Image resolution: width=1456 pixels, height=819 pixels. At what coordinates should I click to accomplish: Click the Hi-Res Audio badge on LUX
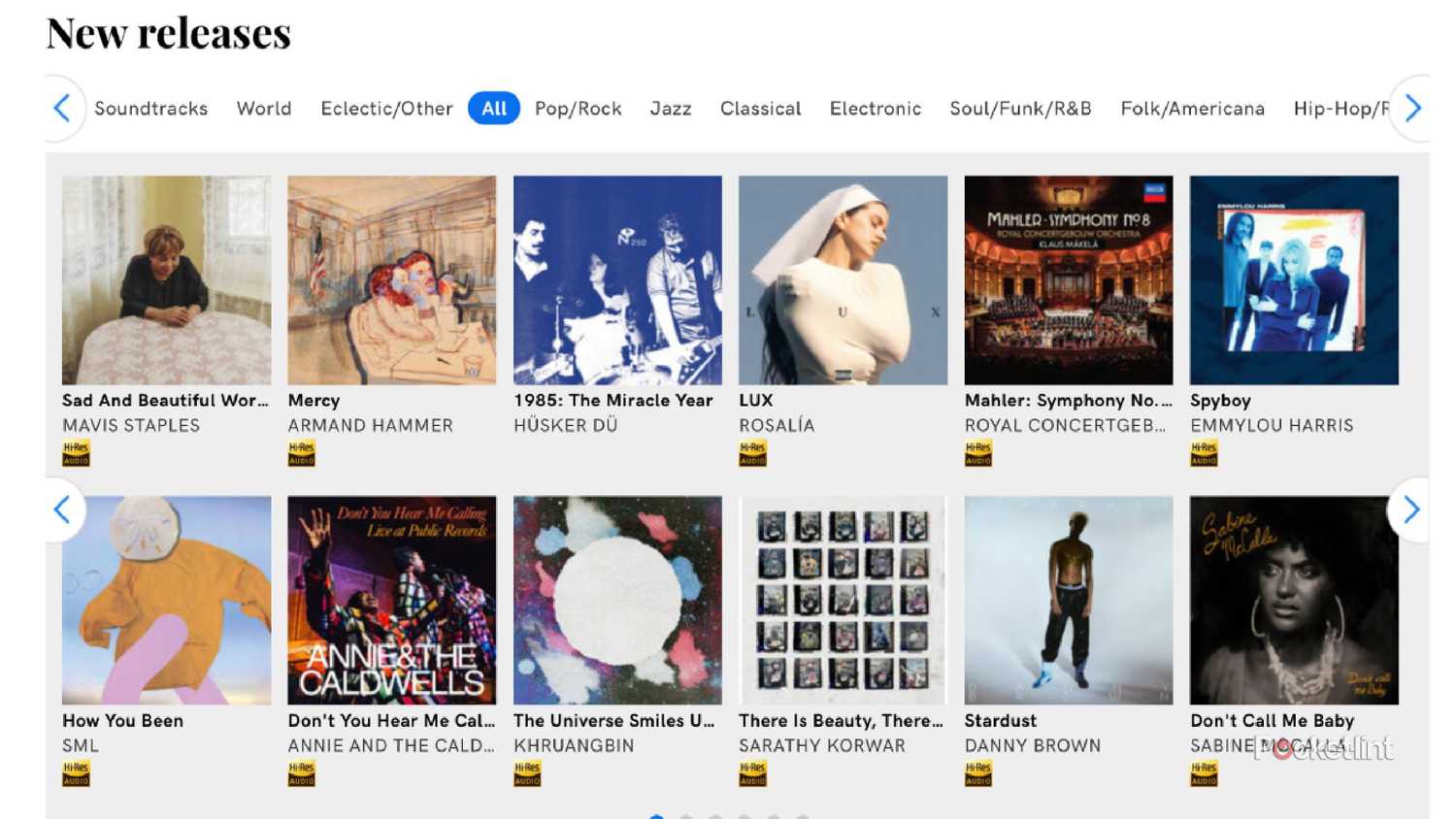click(752, 452)
